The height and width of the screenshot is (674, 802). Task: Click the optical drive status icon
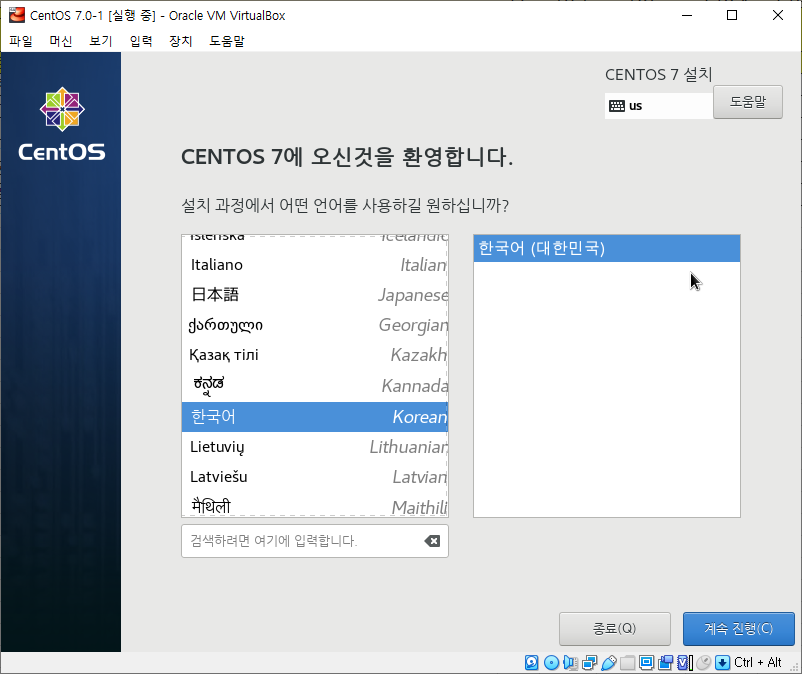[x=551, y=662]
